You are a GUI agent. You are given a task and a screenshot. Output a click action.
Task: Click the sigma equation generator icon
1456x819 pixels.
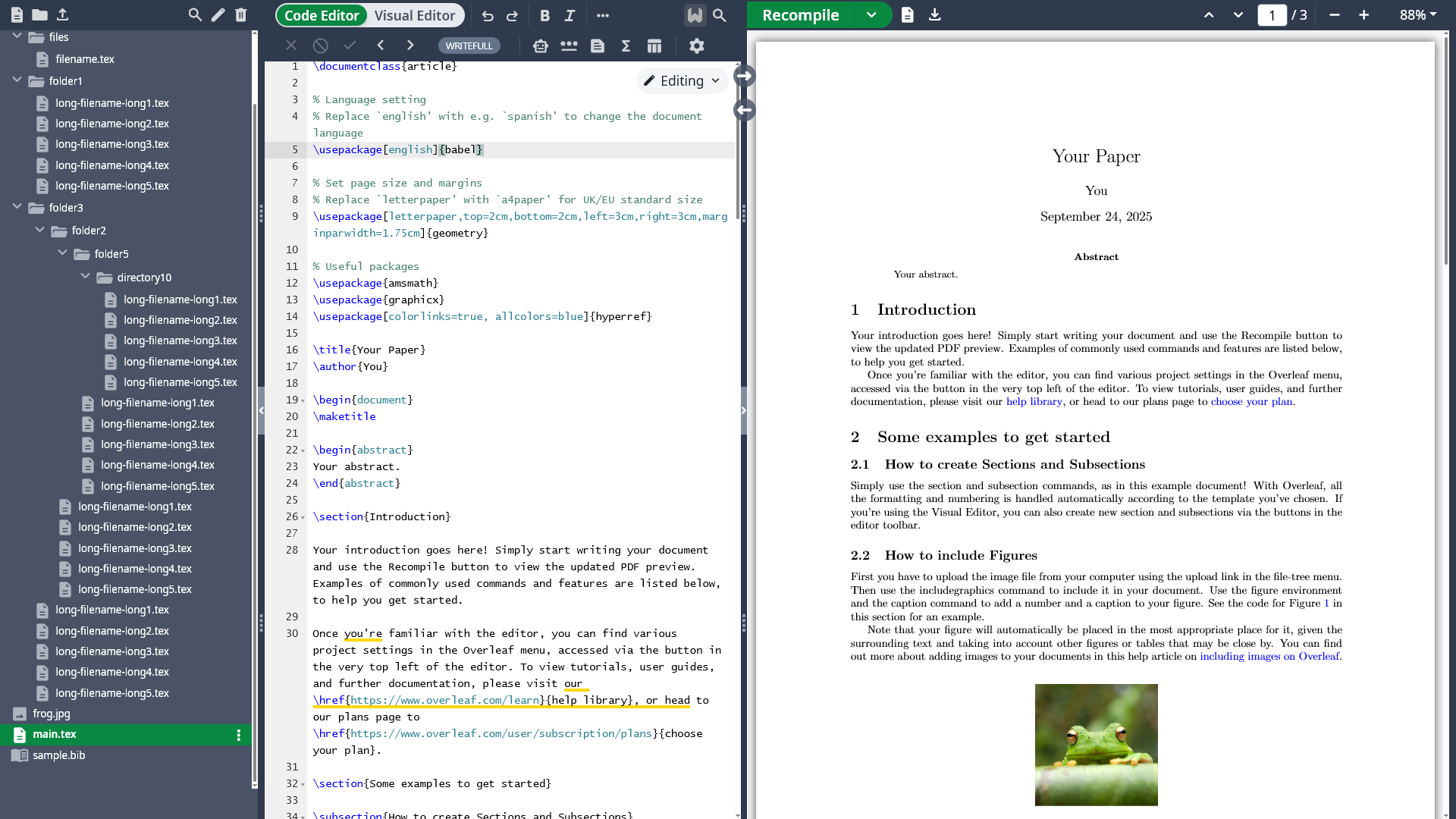coord(626,46)
